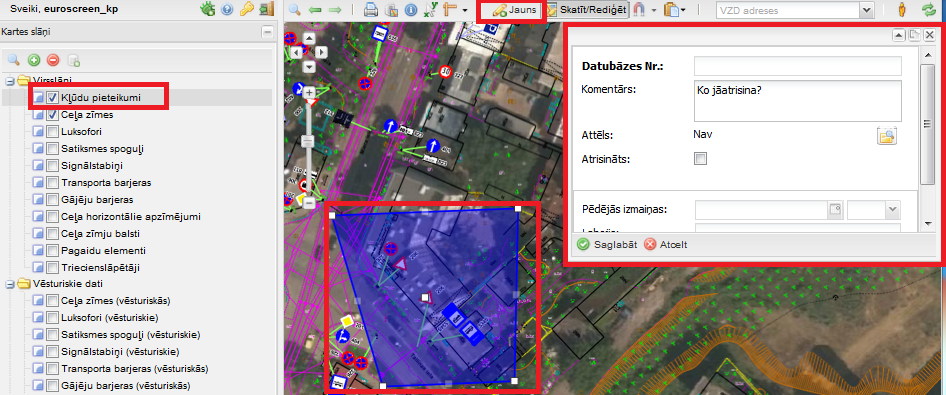Collapse the Virsslāņi folder
Viewport: 946px width, 395px height.
click(9, 80)
